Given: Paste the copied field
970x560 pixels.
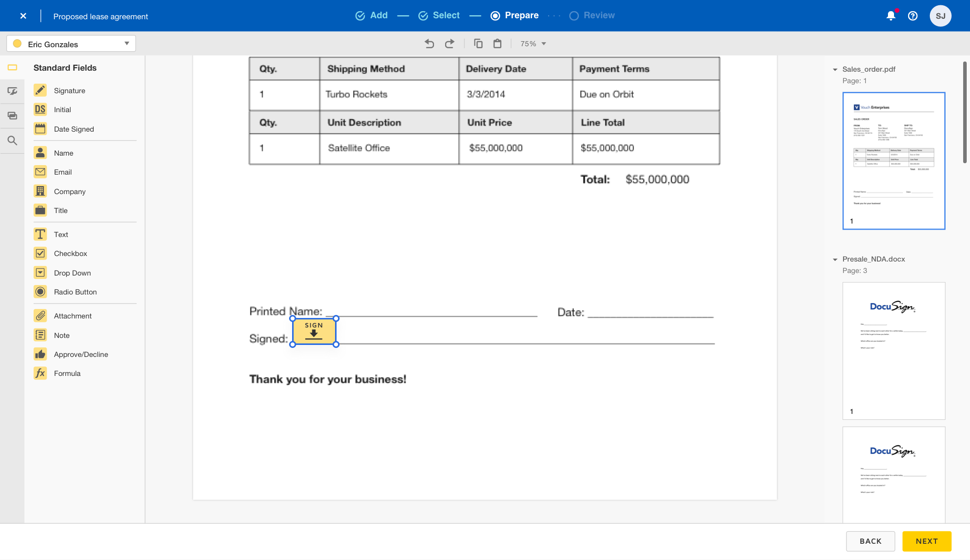Looking at the screenshot, I should tap(497, 43).
